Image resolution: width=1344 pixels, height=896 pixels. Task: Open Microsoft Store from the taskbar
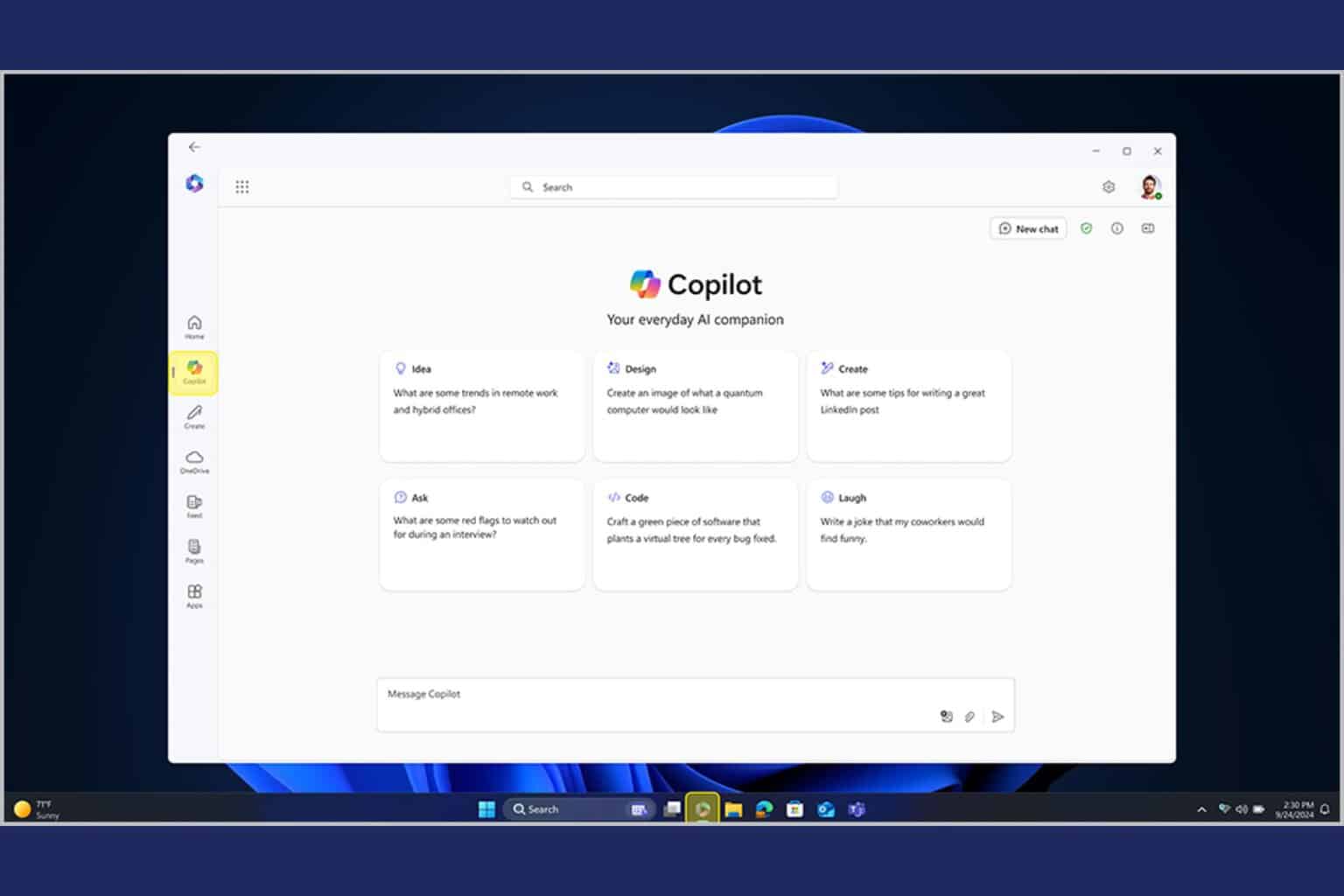[794, 809]
